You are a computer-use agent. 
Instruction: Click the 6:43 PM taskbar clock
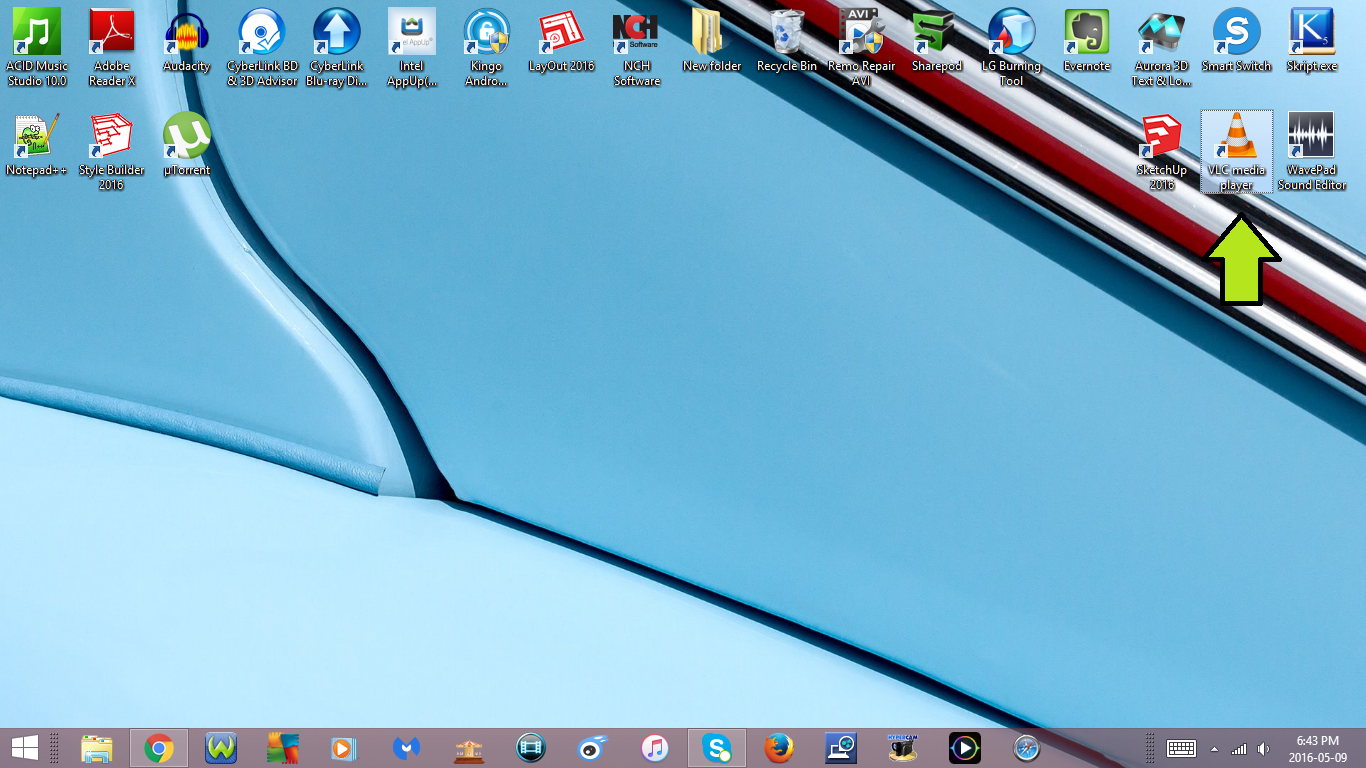tap(1317, 748)
